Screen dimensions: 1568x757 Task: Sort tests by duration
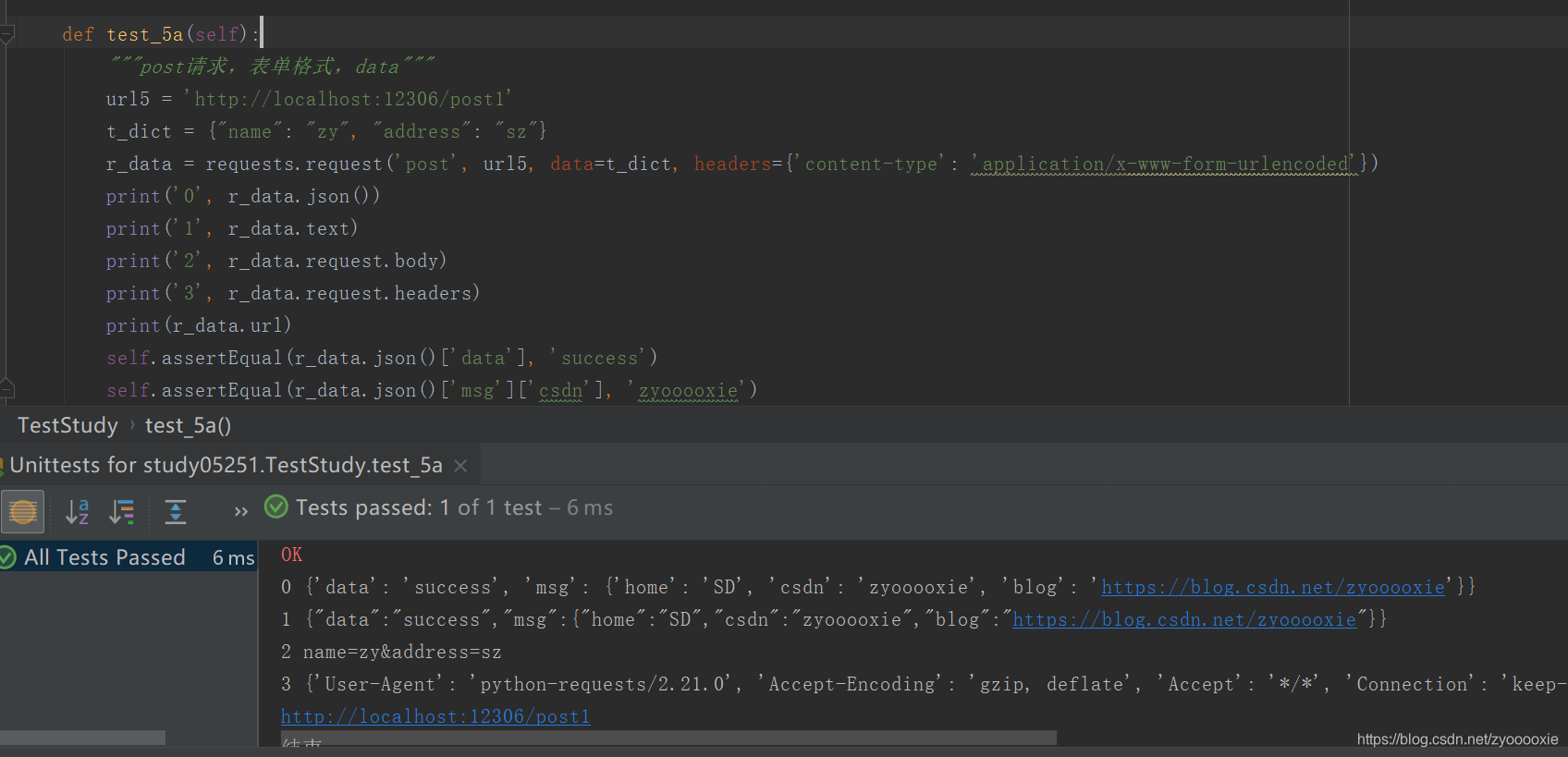click(123, 511)
